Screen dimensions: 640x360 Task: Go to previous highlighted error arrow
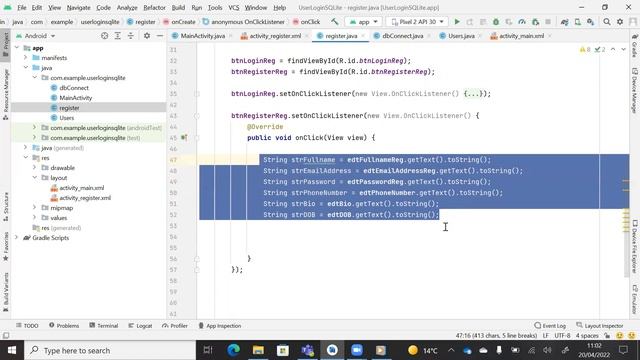click(x=613, y=49)
